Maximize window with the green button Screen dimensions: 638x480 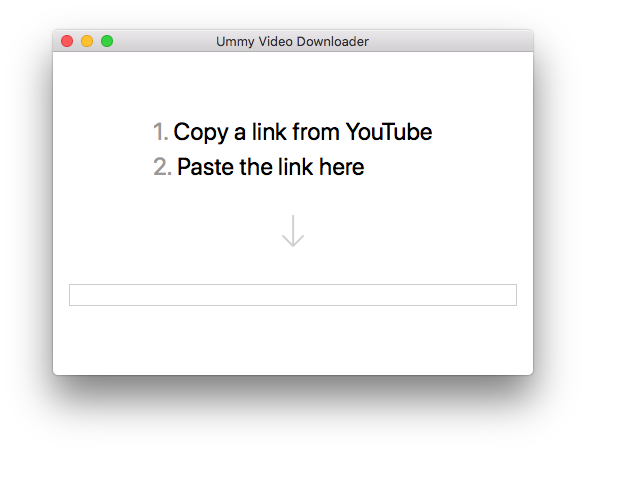click(107, 41)
